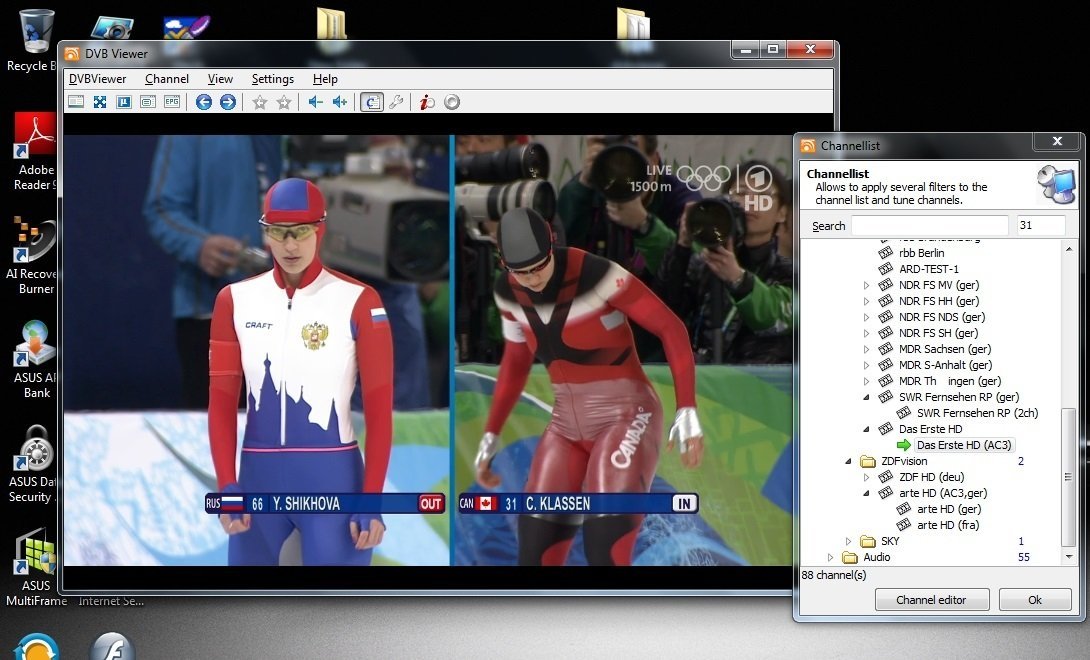The width and height of the screenshot is (1090, 660).
Task: Collapse the ZDFvision folder
Action: (x=849, y=461)
